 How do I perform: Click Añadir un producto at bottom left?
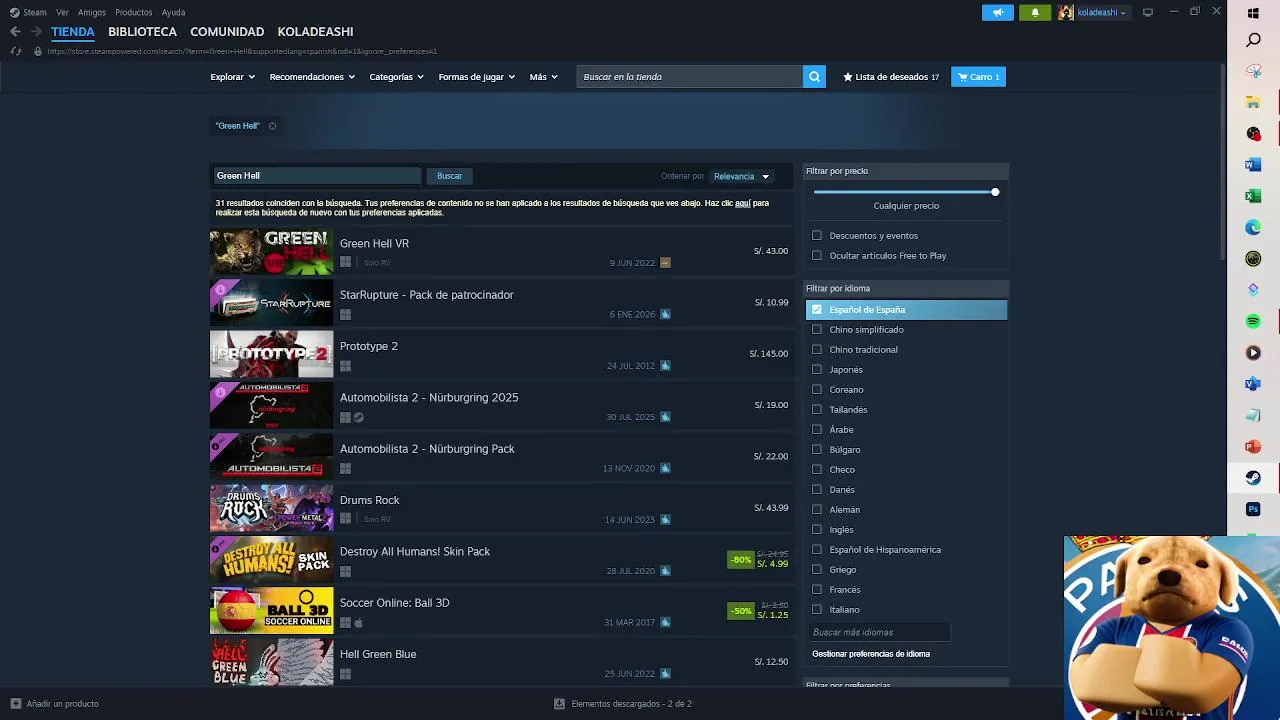(55, 704)
